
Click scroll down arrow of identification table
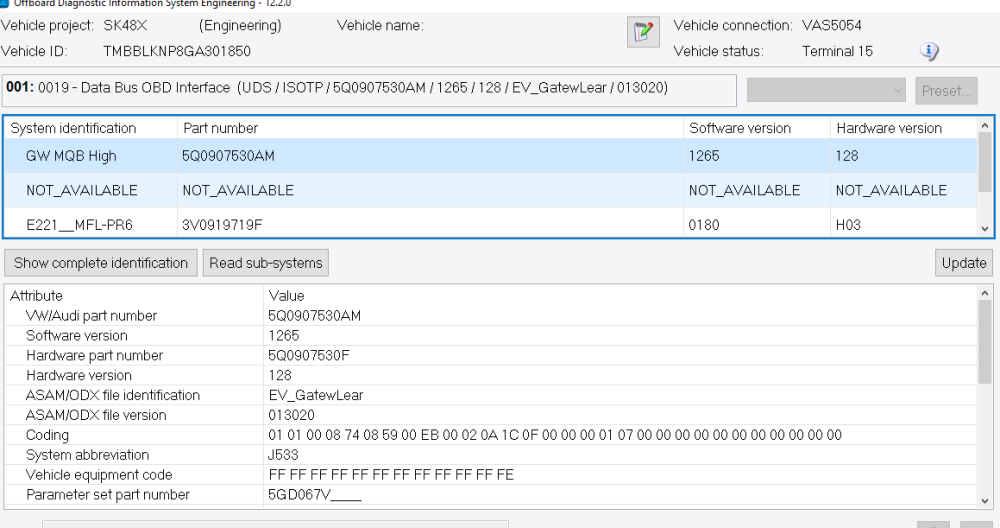coord(985,228)
